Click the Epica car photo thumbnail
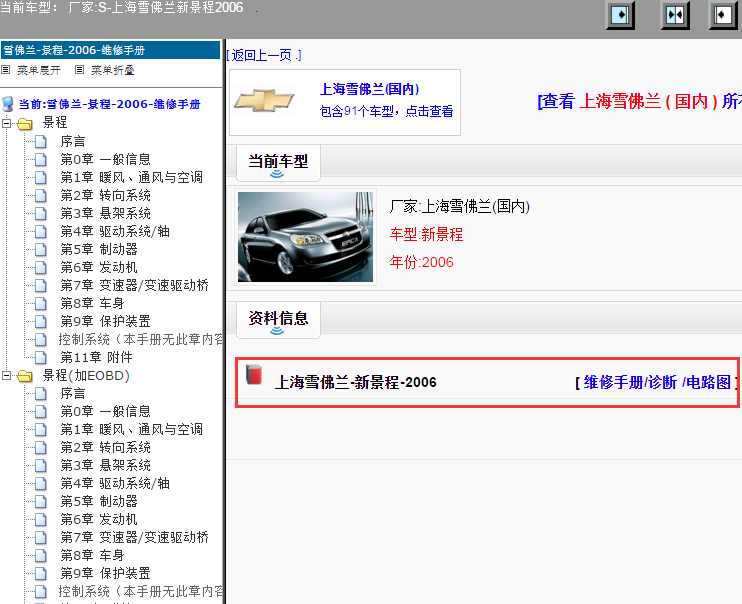This screenshot has height=604, width=742. click(x=305, y=237)
